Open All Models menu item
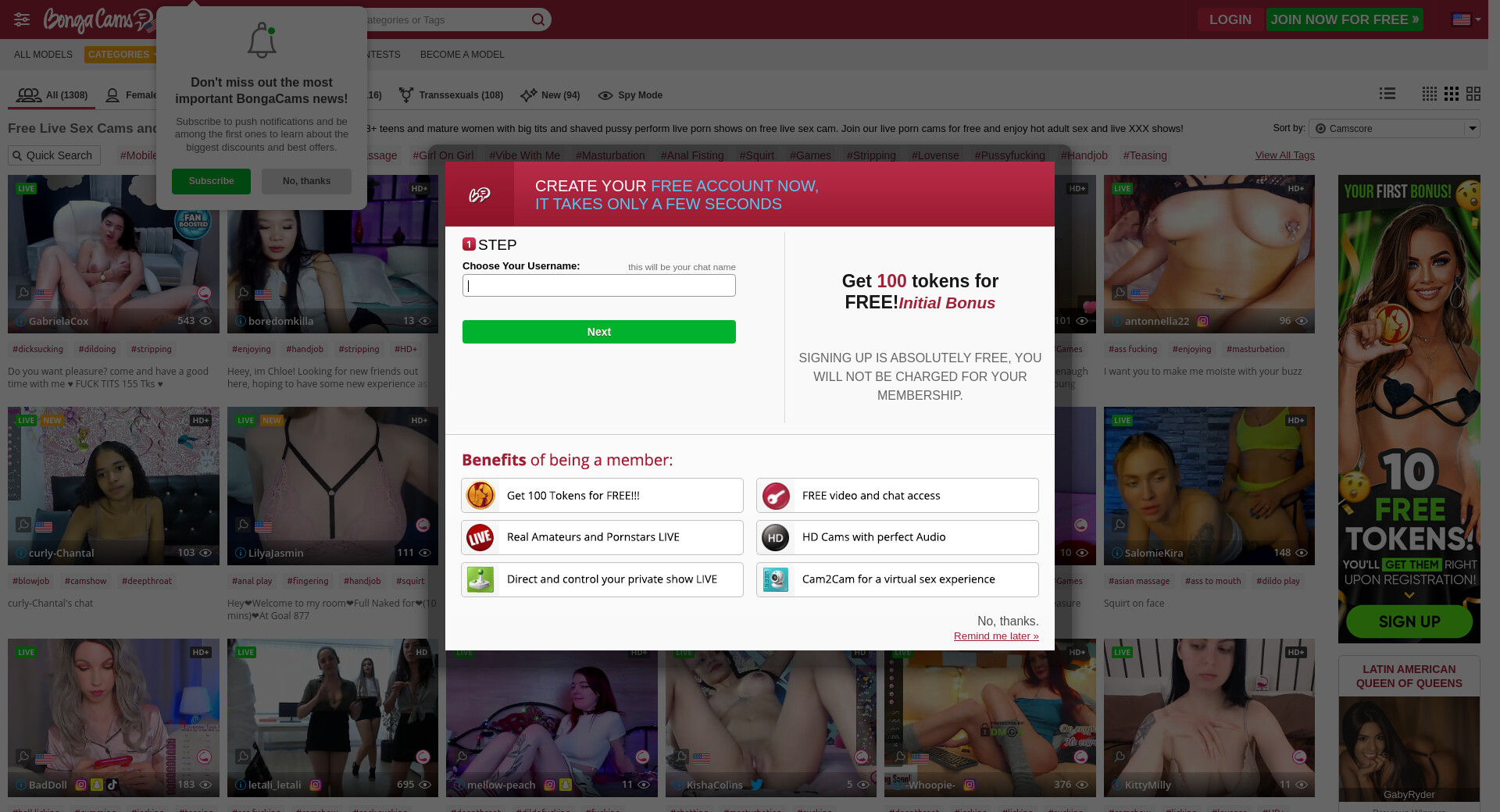This screenshot has height=812, width=1500. (43, 55)
